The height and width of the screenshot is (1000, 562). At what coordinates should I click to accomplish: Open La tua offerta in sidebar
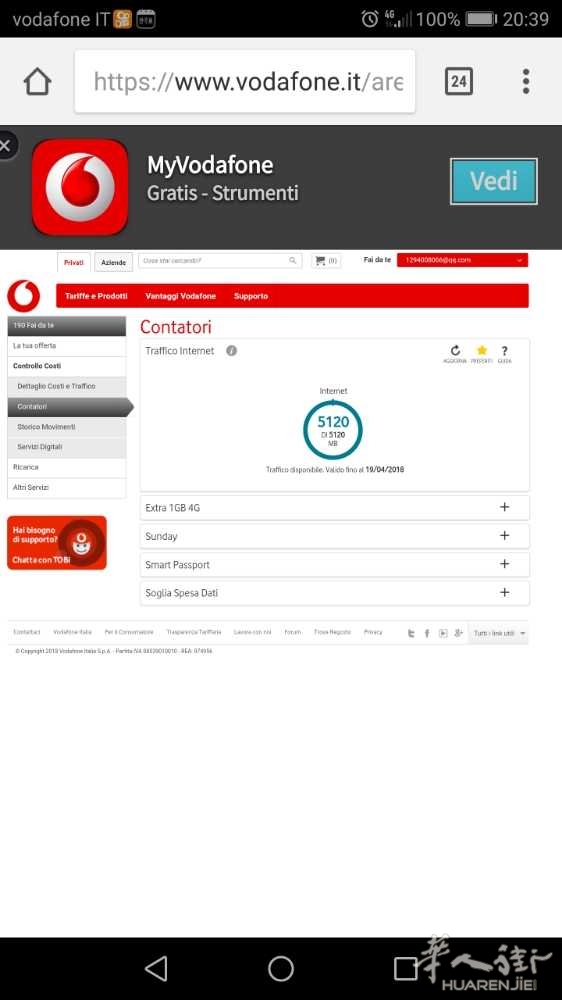click(x=66, y=346)
